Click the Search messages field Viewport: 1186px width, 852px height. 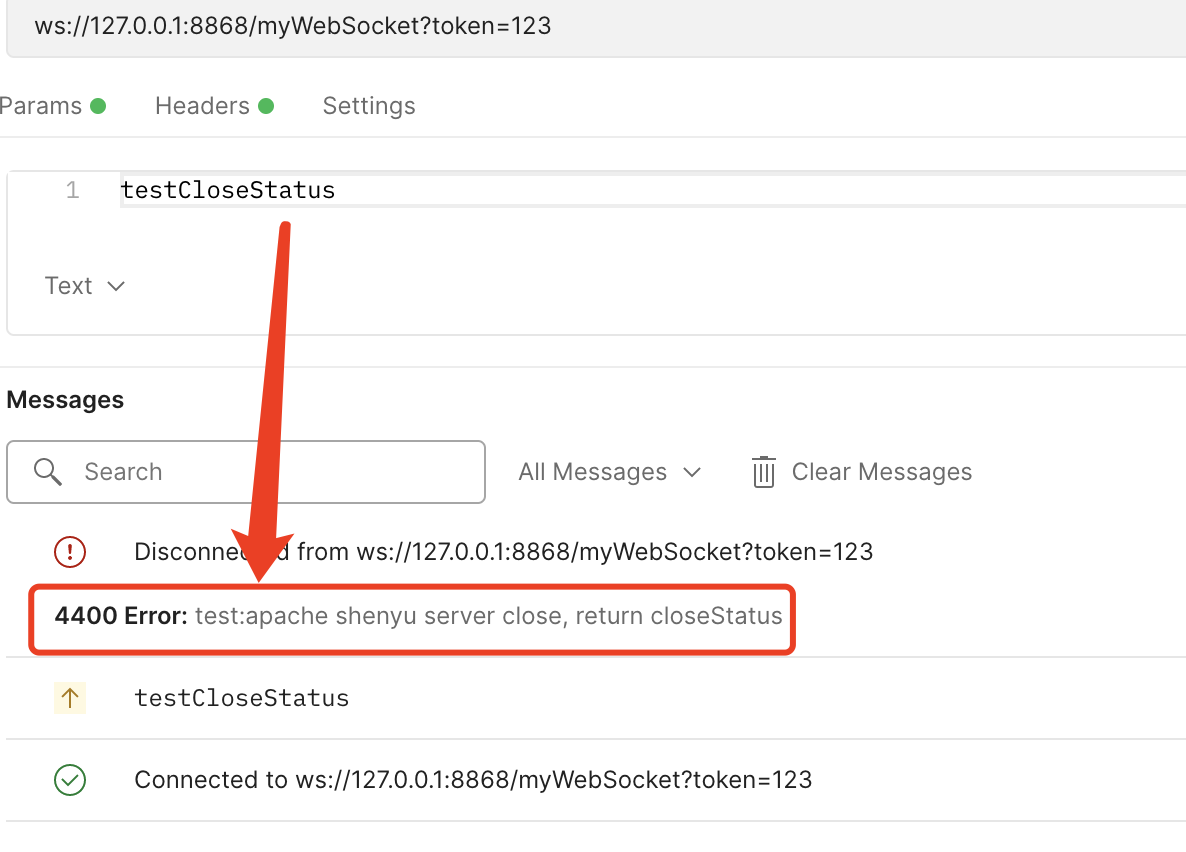tap(246, 472)
